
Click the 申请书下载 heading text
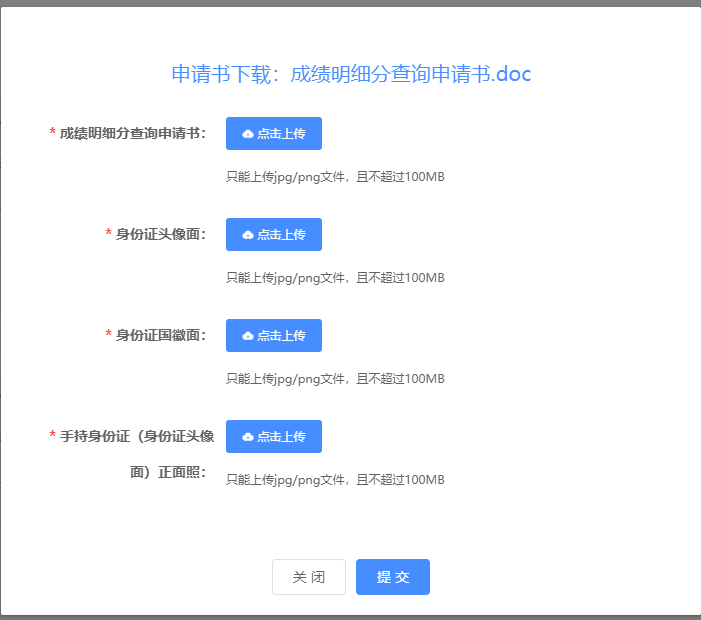pyautogui.click(x=228, y=74)
